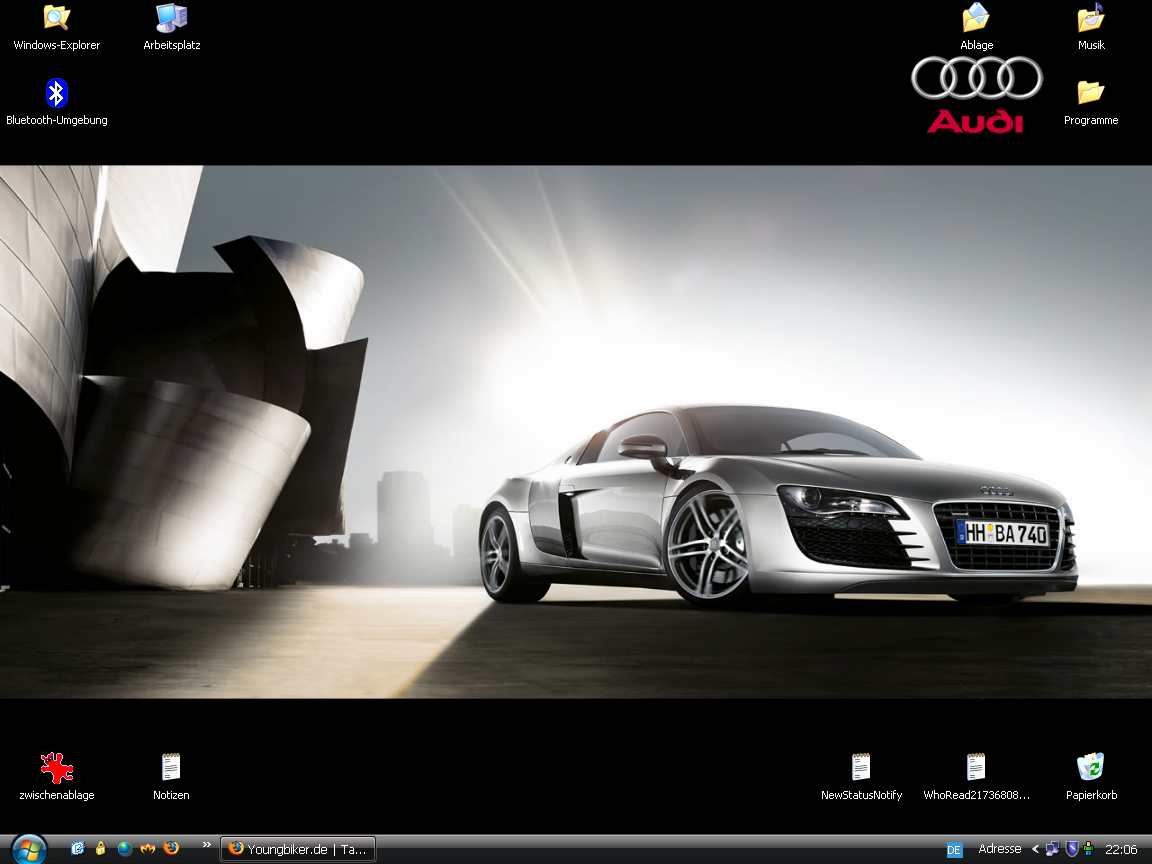Open the Windows-Explorer desktop icon
This screenshot has width=1152, height=864.
point(57,27)
